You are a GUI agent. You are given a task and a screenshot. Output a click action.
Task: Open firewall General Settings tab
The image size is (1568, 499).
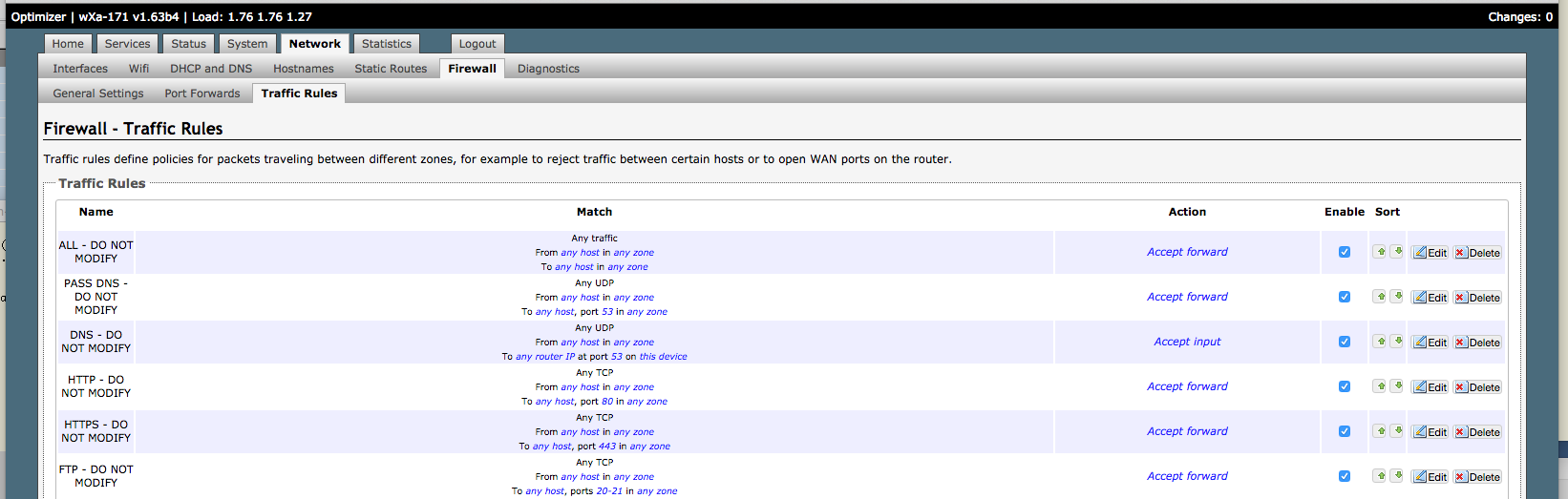pyautogui.click(x=98, y=94)
